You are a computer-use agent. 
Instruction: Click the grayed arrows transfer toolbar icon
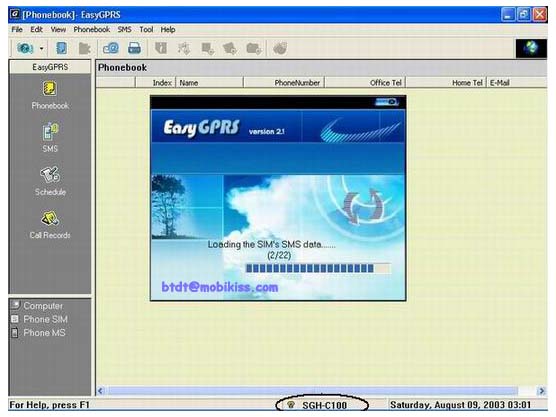tap(184, 48)
